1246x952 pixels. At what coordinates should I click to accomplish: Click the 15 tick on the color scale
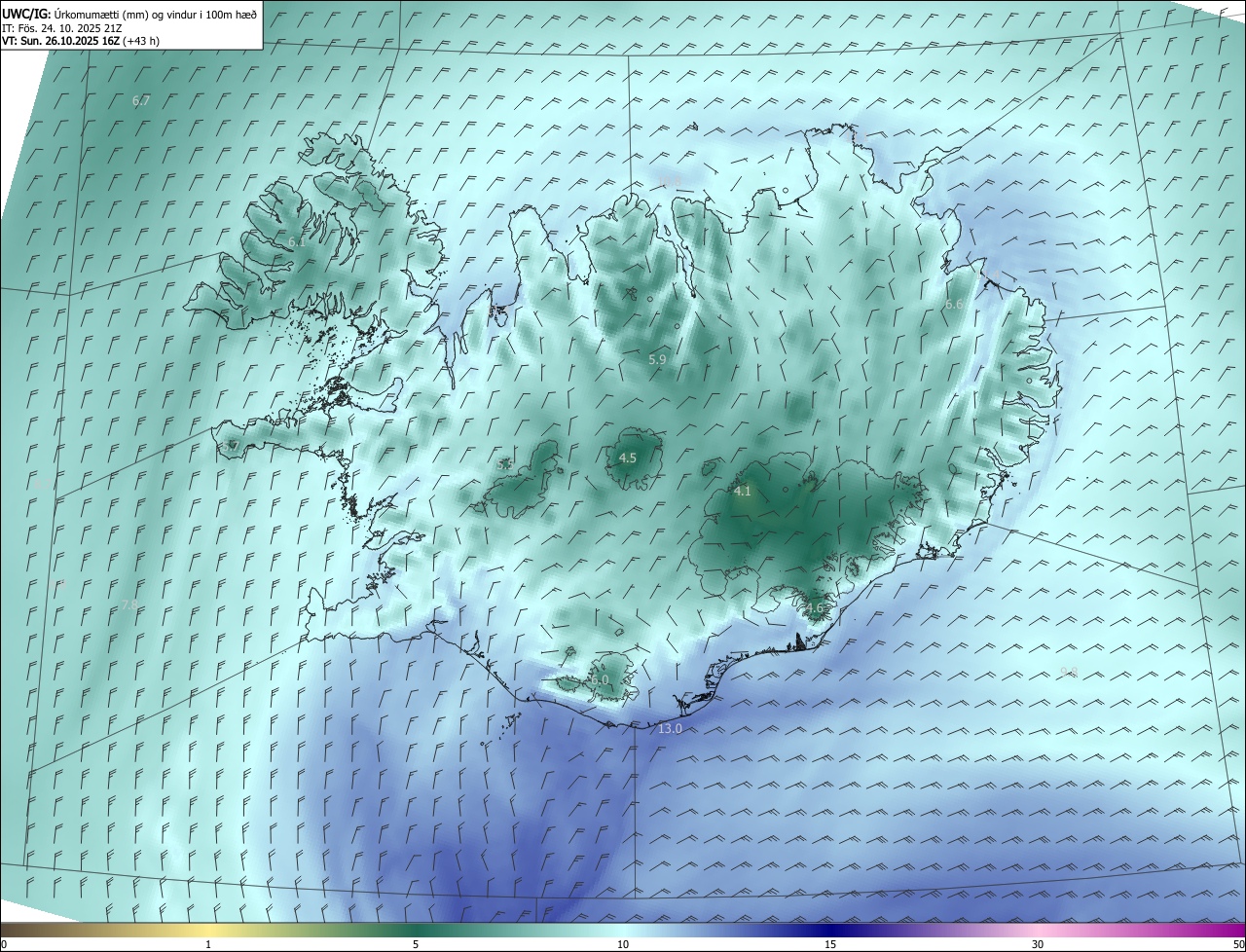(x=830, y=944)
